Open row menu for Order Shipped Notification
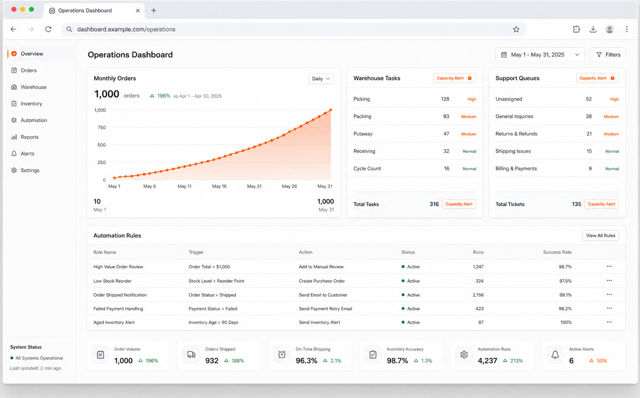Image resolution: width=640 pixels, height=398 pixels. [609, 295]
